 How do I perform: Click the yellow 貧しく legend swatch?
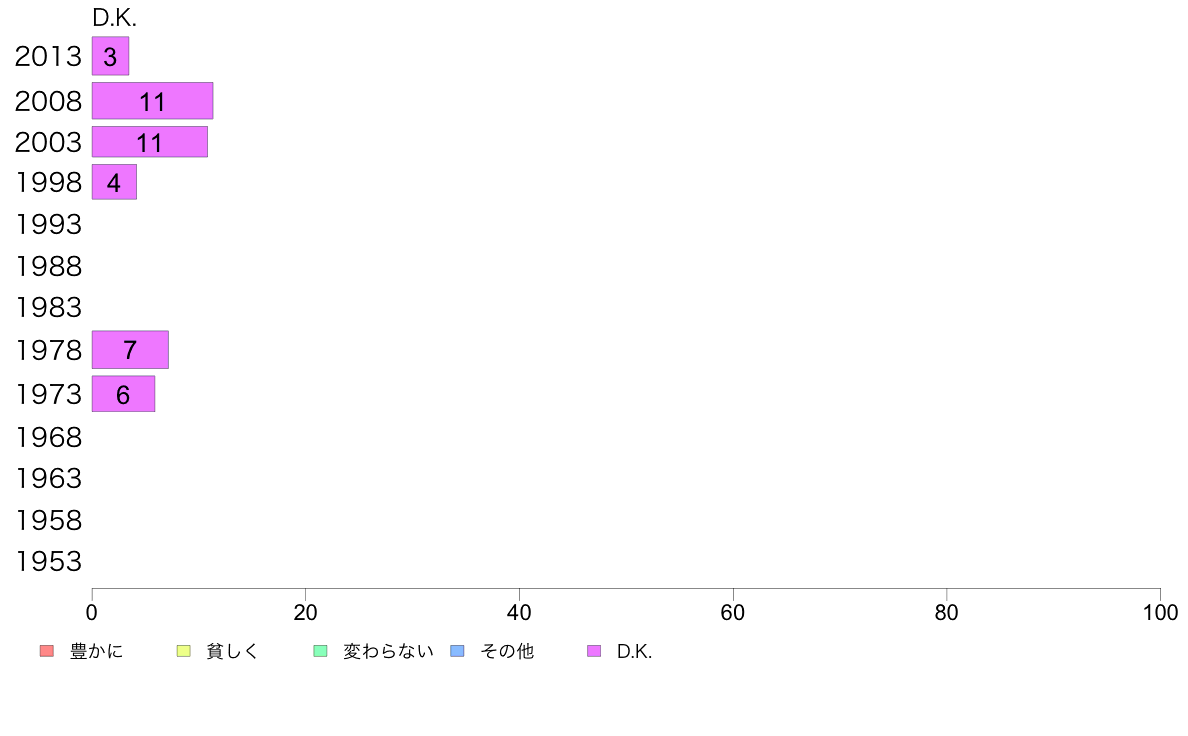183,651
